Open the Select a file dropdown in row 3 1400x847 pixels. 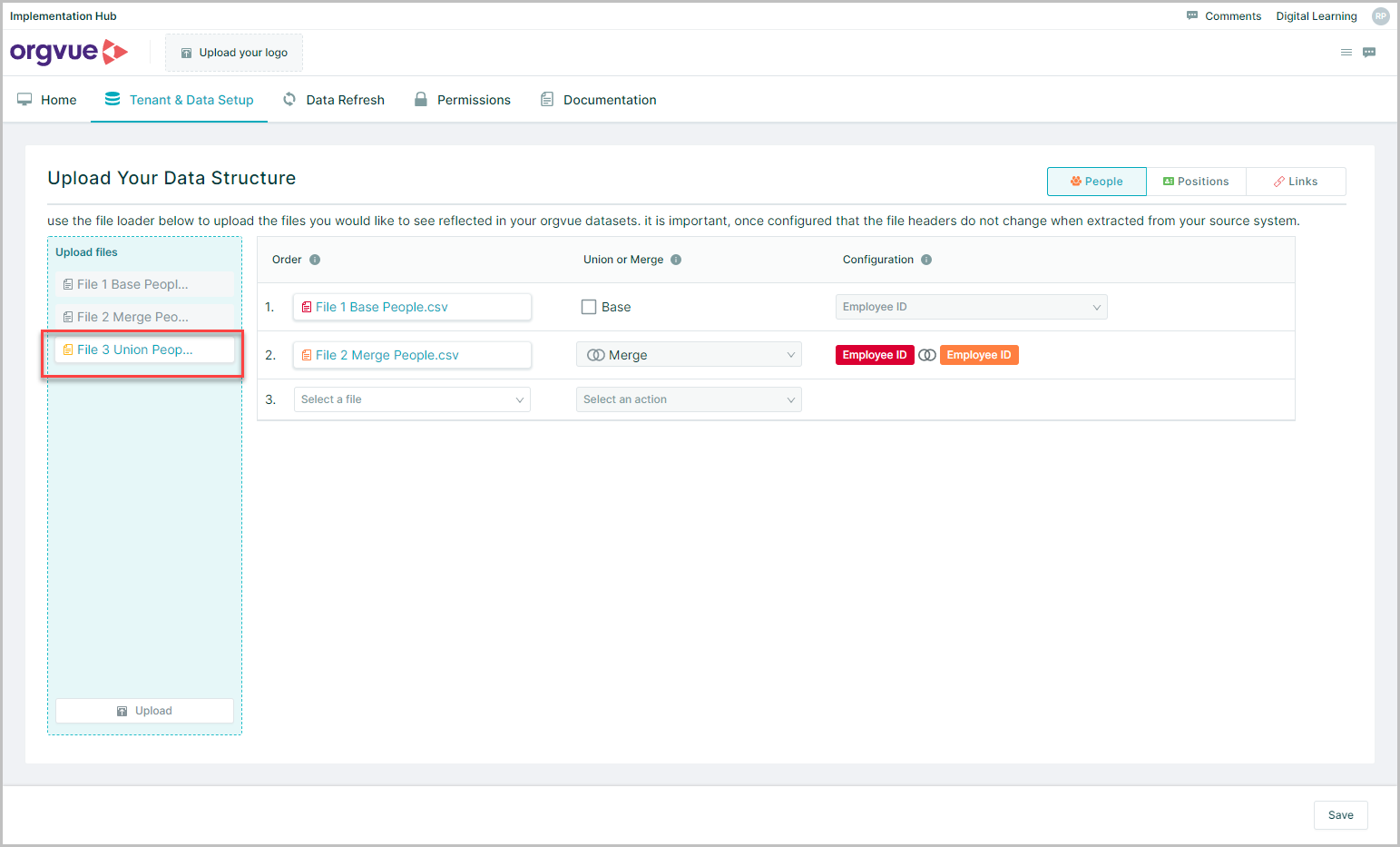click(412, 399)
